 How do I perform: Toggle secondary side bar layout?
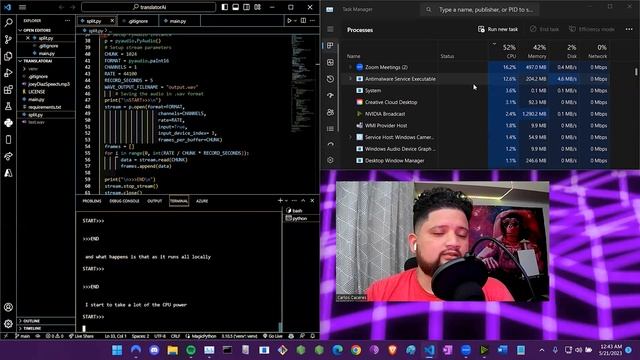[247, 7]
